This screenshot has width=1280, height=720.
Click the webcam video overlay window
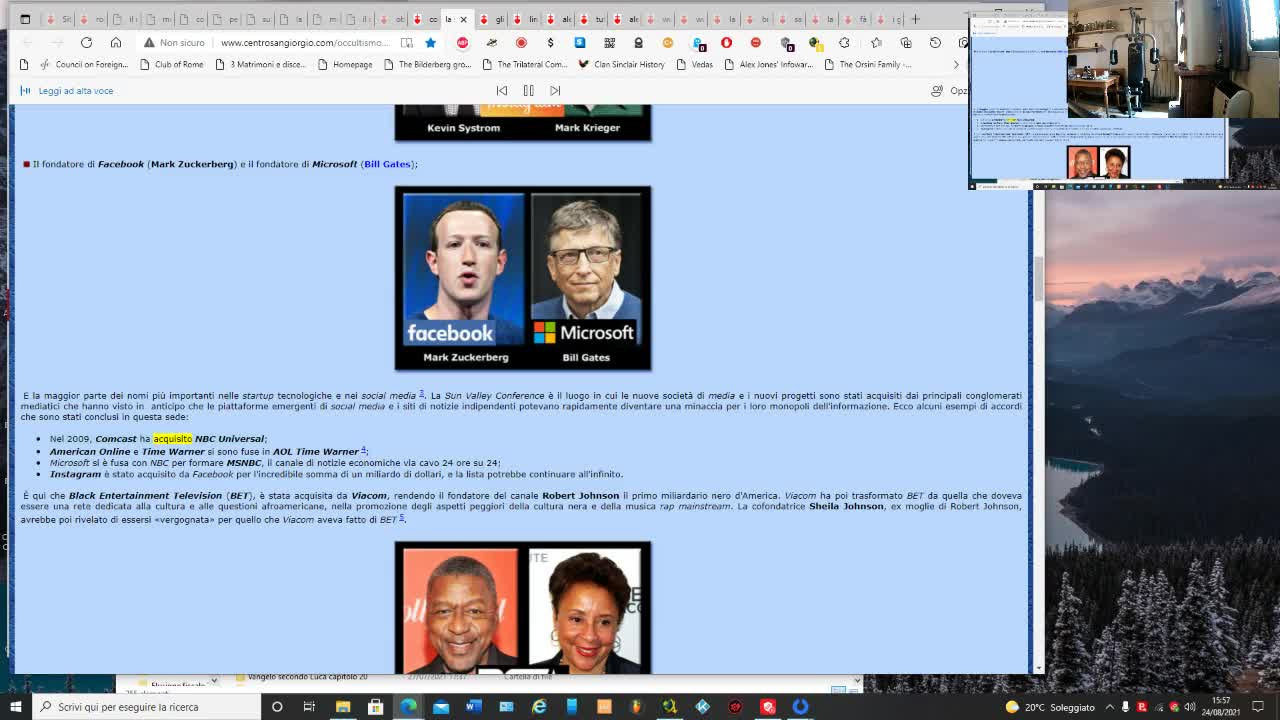click(1174, 60)
